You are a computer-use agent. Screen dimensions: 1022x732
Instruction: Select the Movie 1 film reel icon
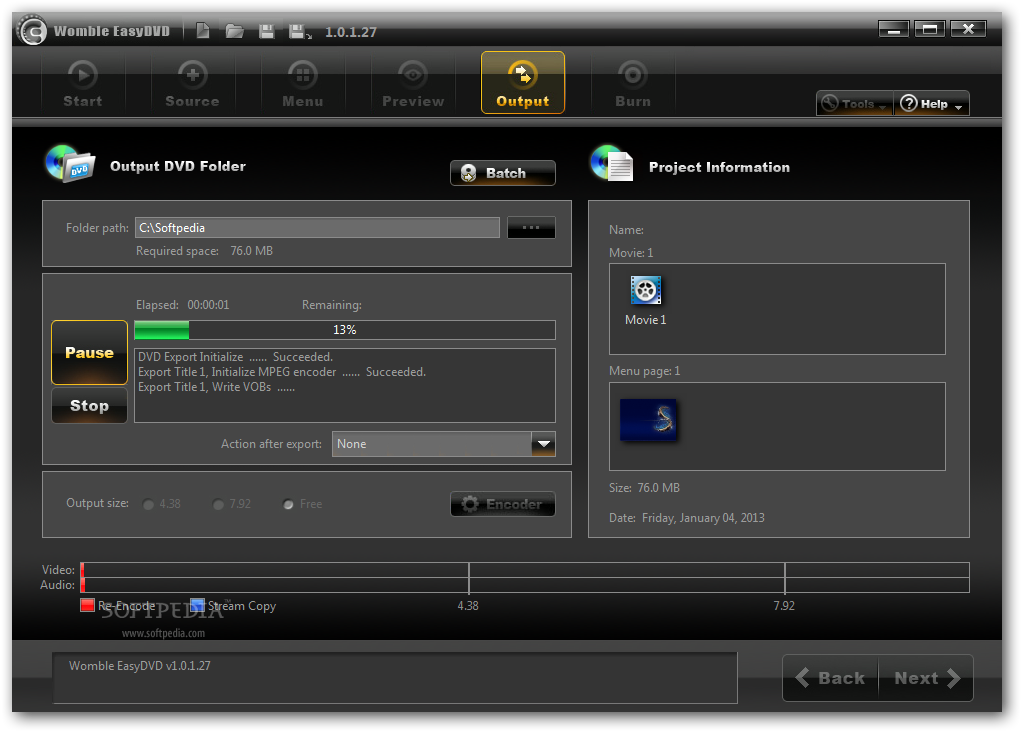[x=645, y=290]
